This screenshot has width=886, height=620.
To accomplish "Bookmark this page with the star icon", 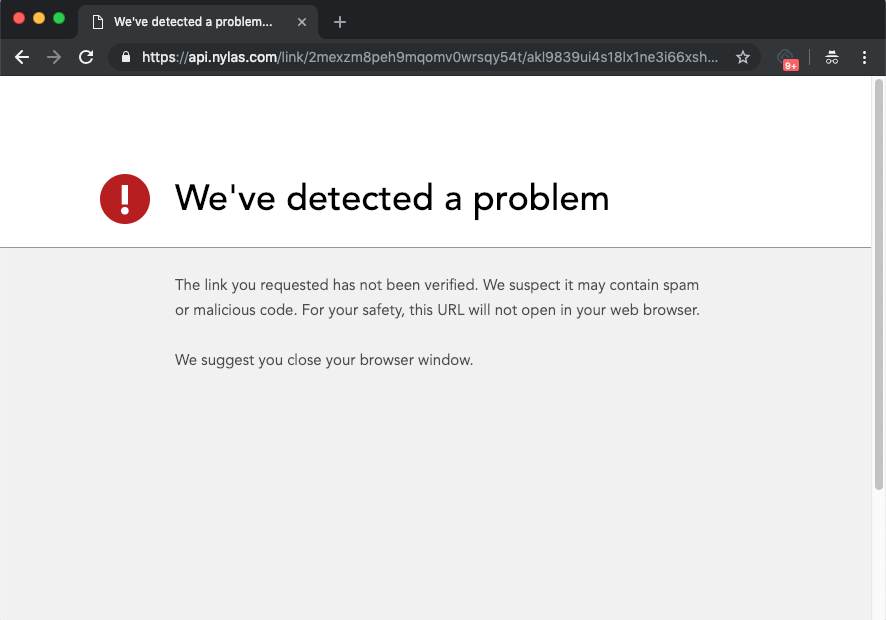I will [743, 57].
